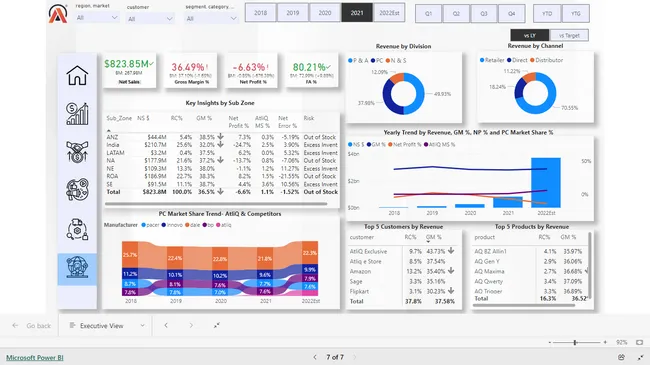Zoom out with the minus icon
The width and height of the screenshot is (650, 365).
(x=550, y=342)
